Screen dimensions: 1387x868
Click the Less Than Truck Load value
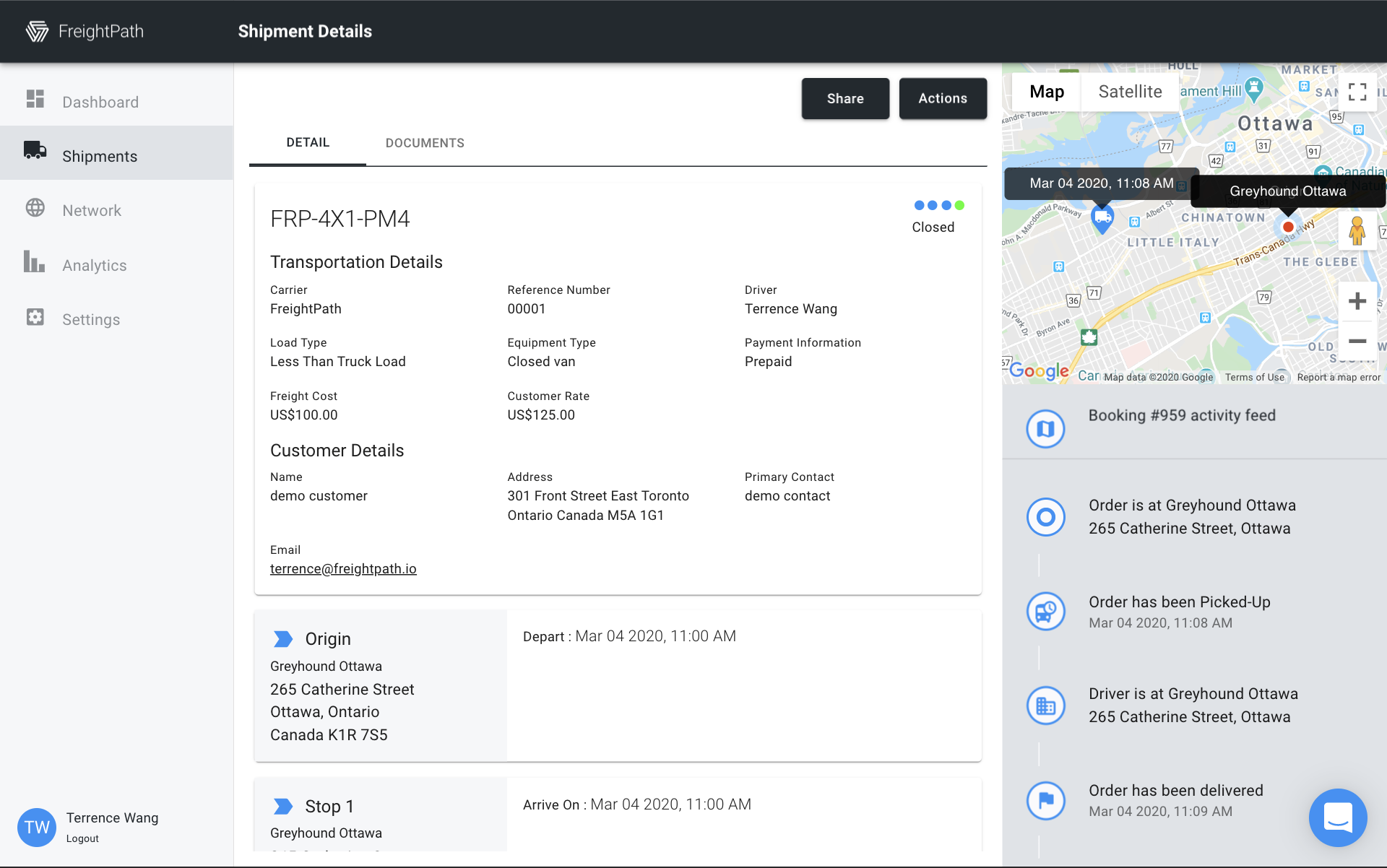pos(338,362)
